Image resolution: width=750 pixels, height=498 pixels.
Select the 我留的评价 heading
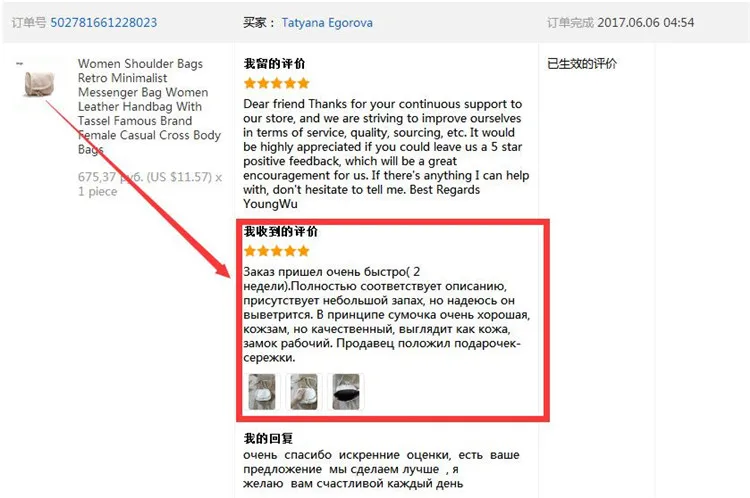pyautogui.click(x=274, y=64)
